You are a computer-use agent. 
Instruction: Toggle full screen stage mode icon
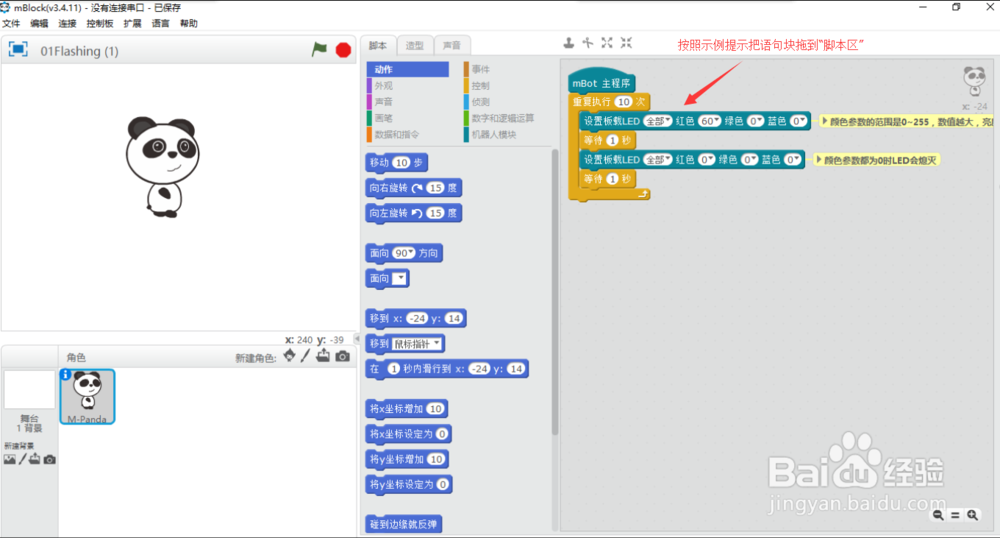[18, 50]
